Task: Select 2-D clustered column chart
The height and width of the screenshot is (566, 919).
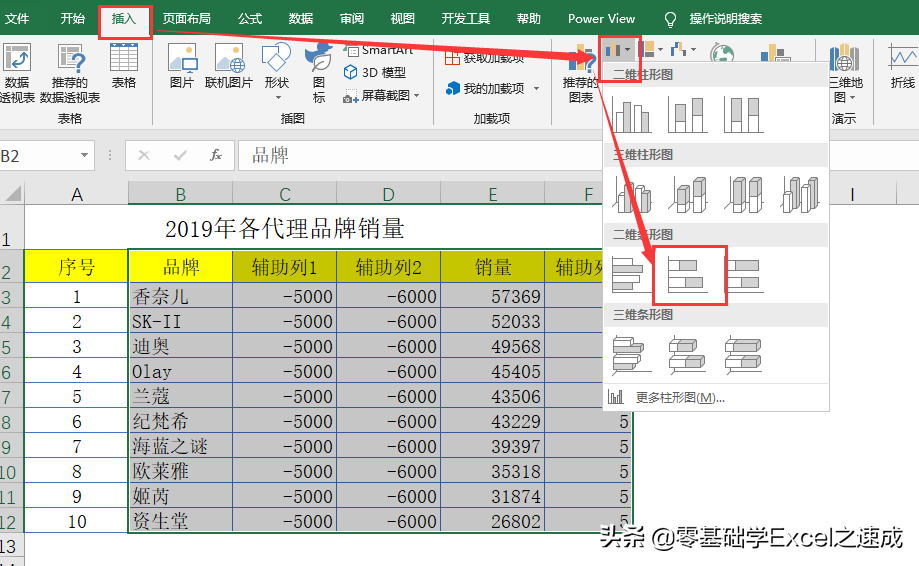Action: point(631,114)
